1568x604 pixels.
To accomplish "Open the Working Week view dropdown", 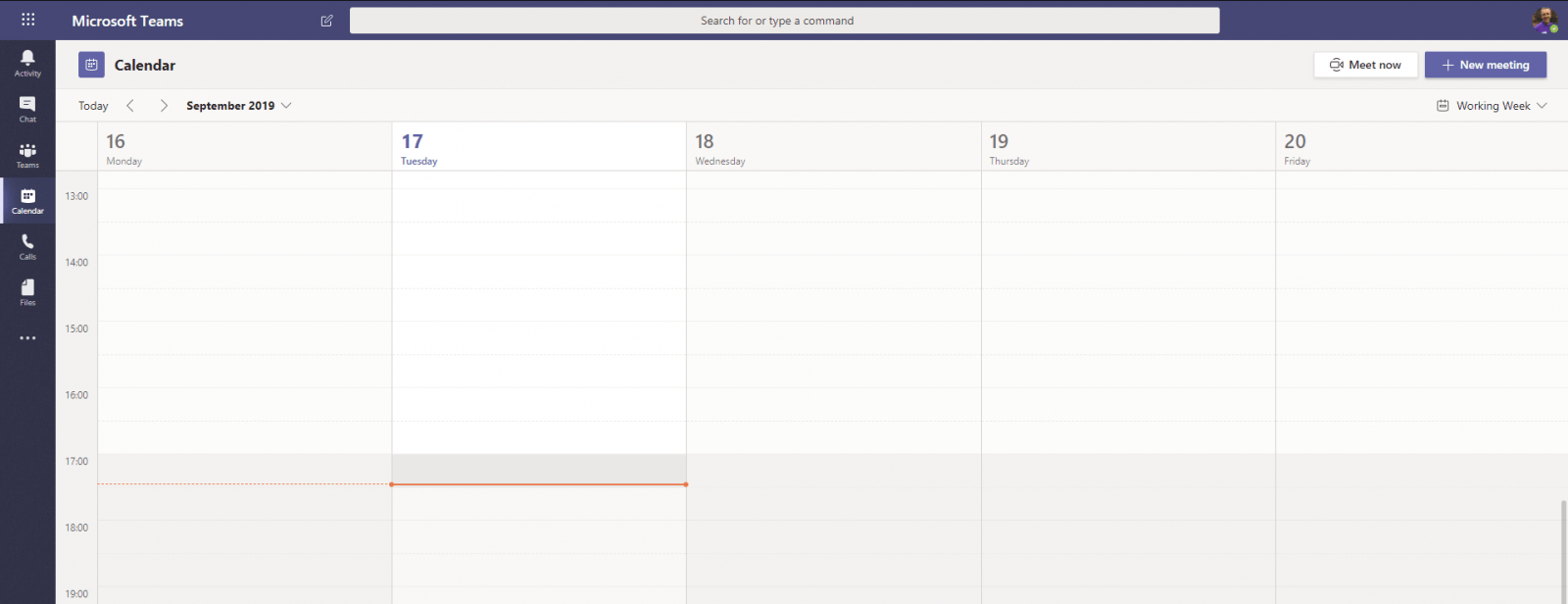I will 1492,106.
